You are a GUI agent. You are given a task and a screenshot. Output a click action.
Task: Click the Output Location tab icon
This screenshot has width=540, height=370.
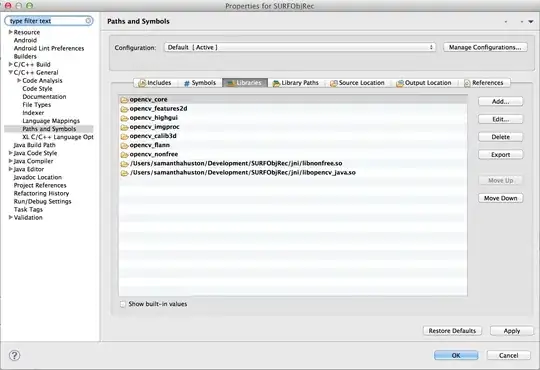click(399, 83)
